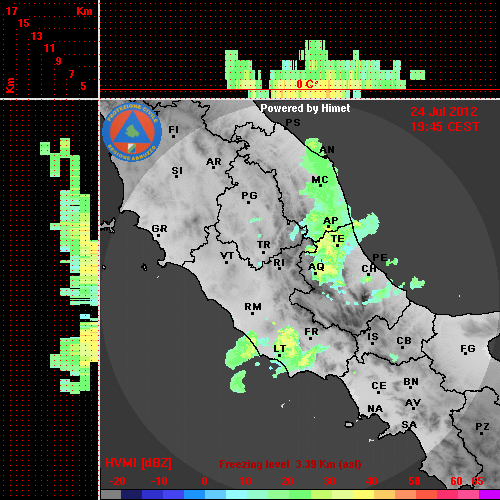Click the RM city label
The image size is (500, 500).
click(253, 307)
